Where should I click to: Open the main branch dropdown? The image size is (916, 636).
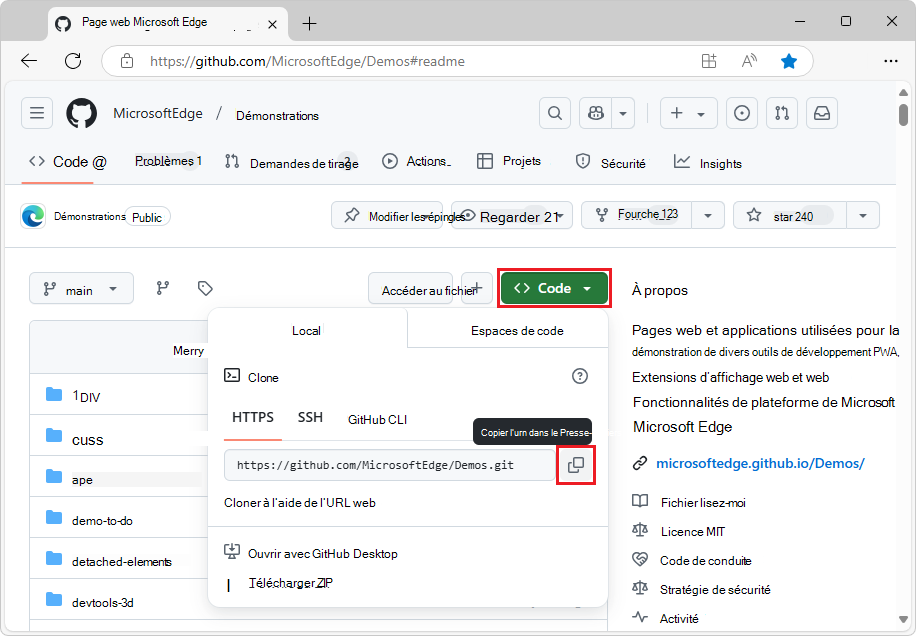80,288
